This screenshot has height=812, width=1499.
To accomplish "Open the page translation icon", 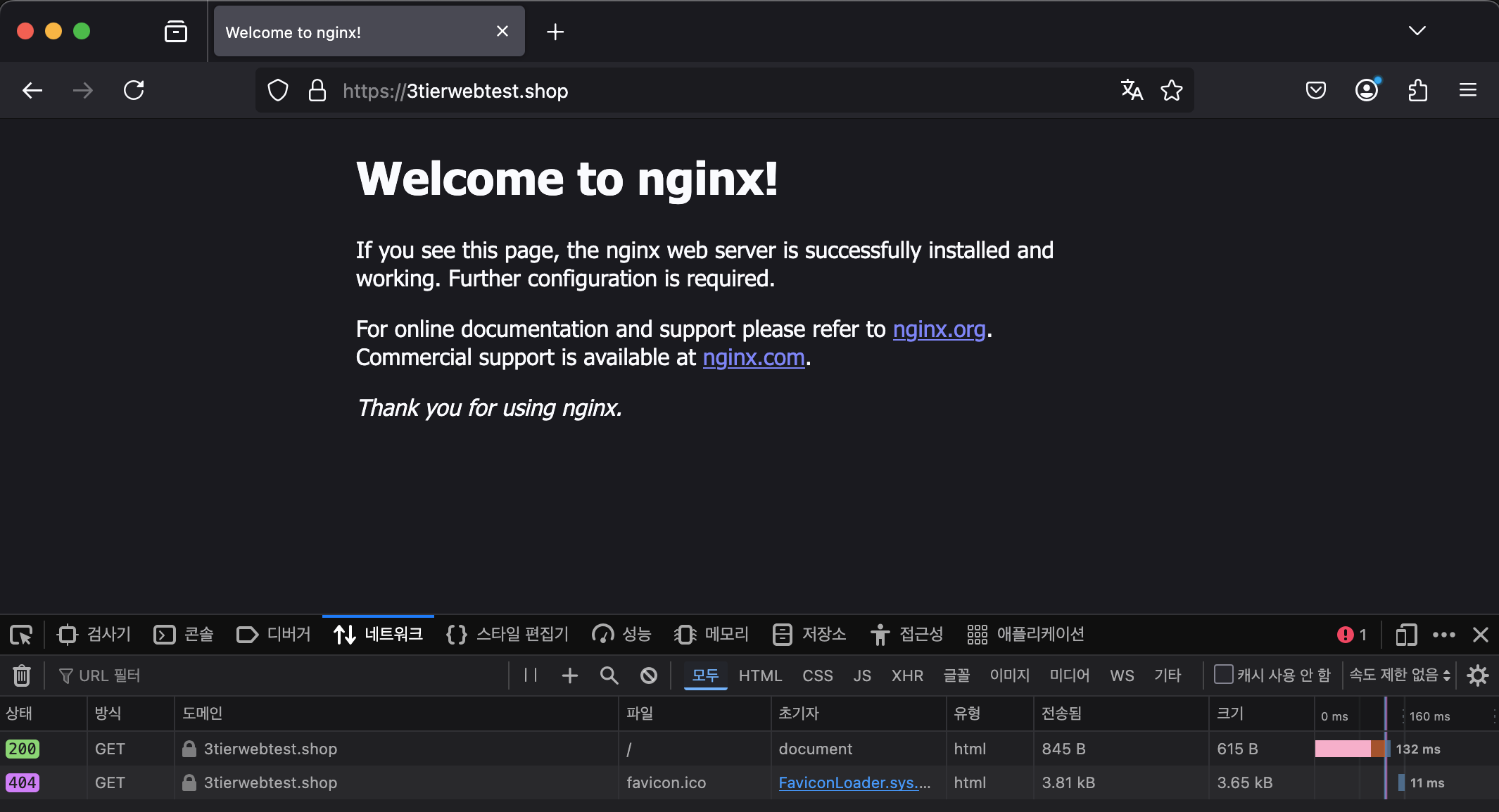I will point(1132,90).
